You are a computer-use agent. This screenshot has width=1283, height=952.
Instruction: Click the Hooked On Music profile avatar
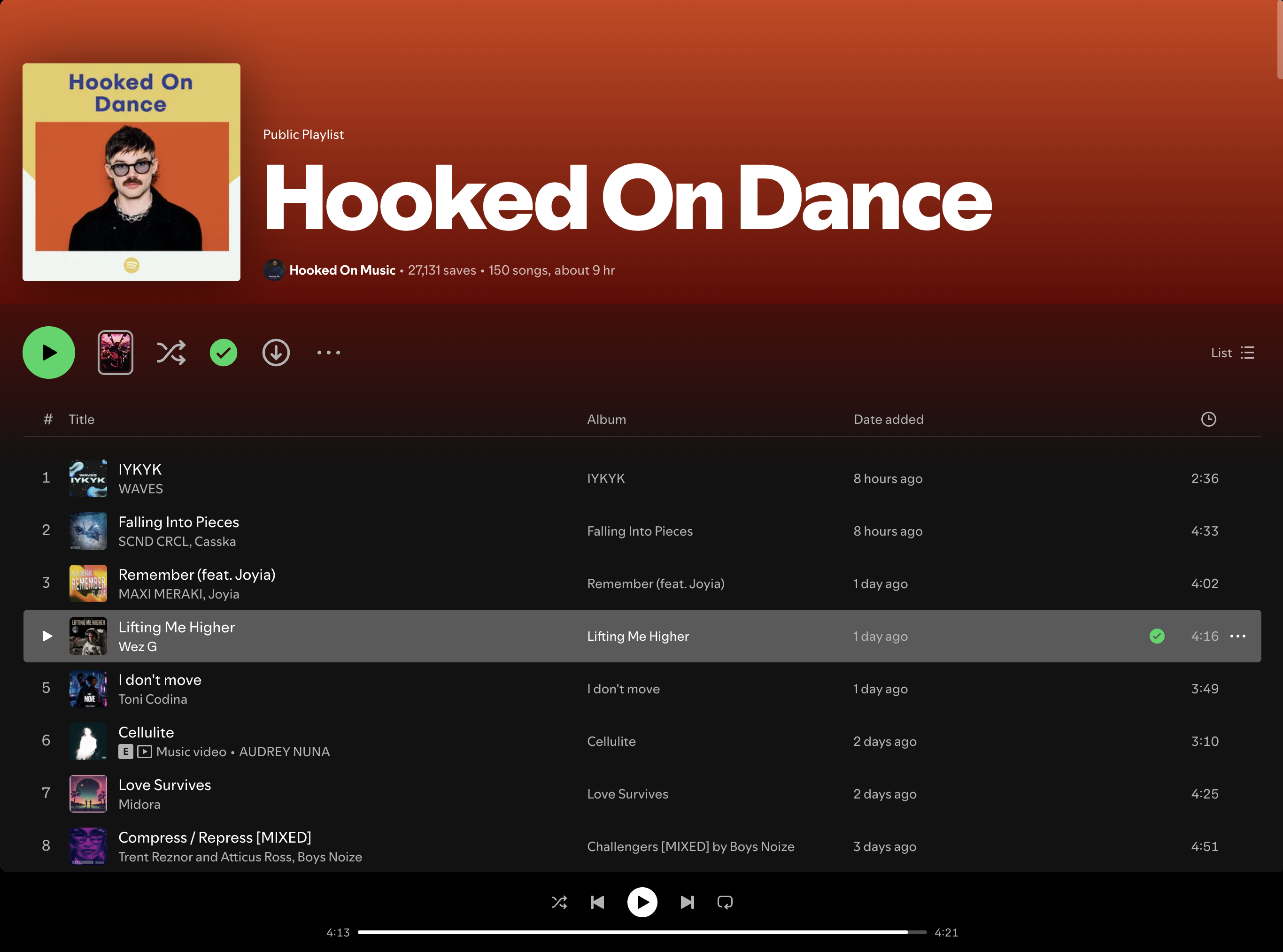(x=274, y=270)
